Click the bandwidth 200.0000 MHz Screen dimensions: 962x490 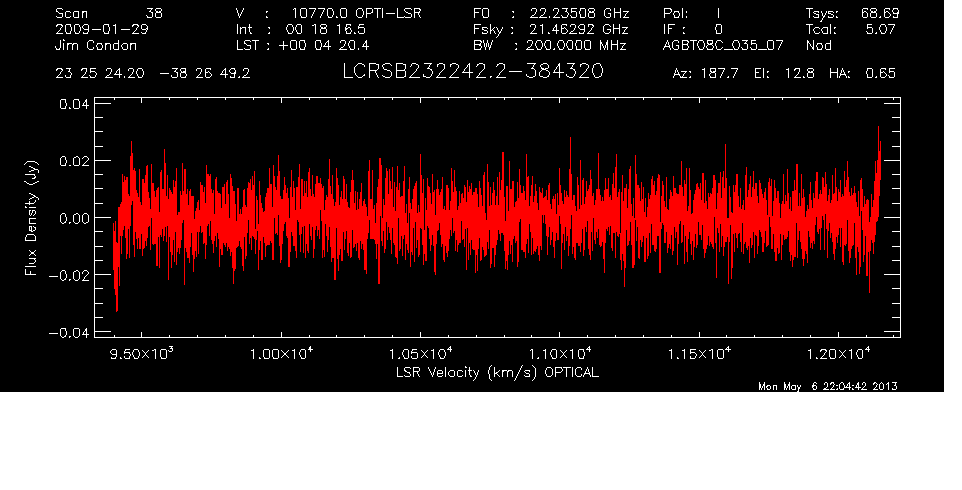(576, 45)
